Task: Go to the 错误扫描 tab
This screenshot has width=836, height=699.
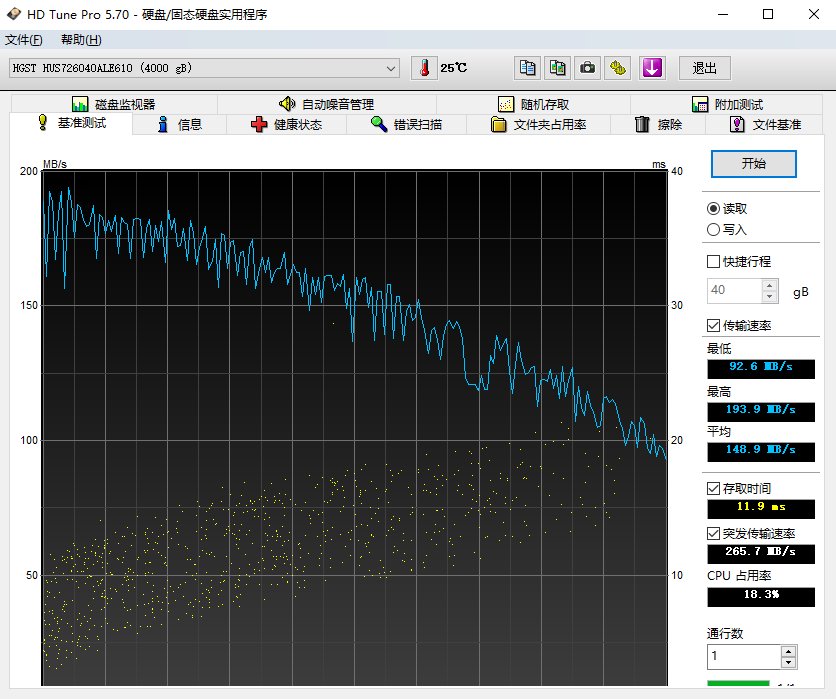Action: (x=406, y=125)
